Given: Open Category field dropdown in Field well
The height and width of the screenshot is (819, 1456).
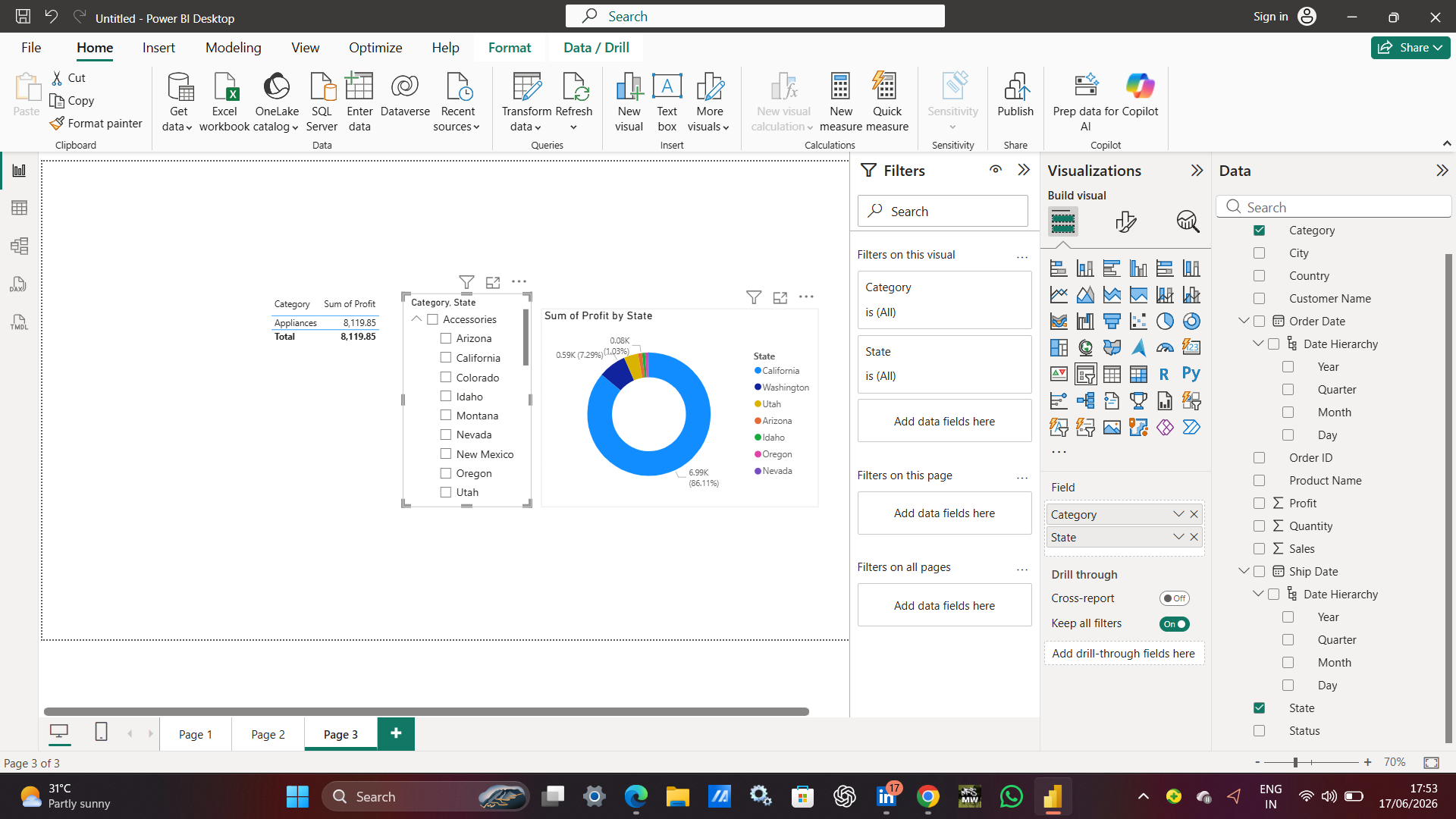Looking at the screenshot, I should pyautogui.click(x=1178, y=514).
